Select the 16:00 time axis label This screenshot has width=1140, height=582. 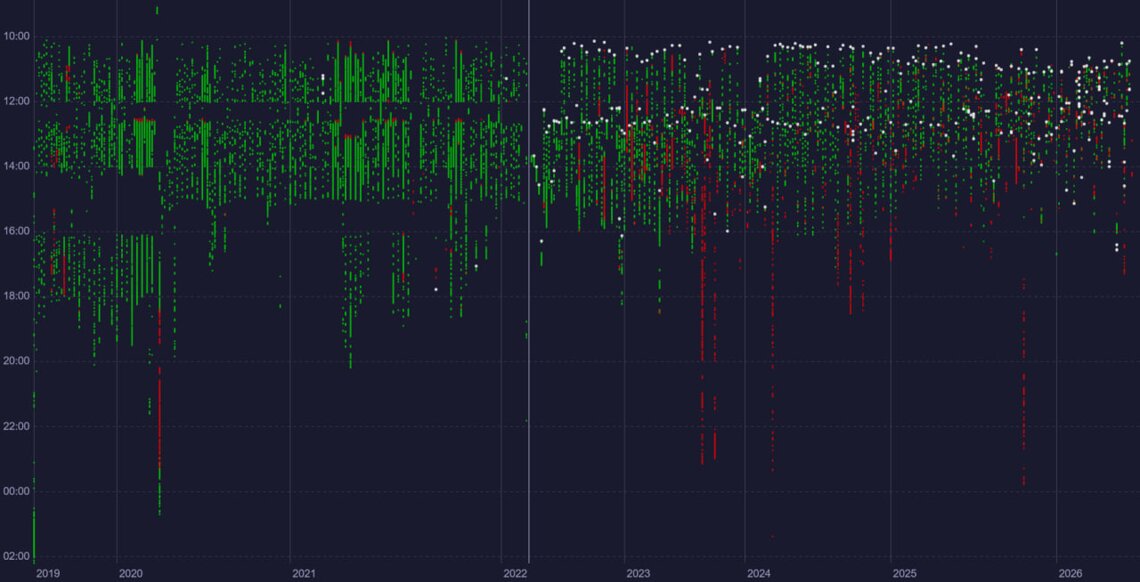pos(17,231)
